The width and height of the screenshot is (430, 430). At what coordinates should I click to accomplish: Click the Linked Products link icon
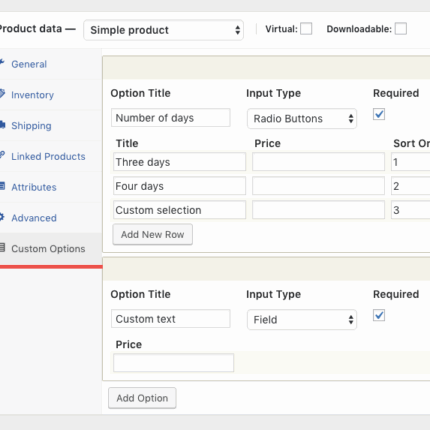click(x=2, y=155)
